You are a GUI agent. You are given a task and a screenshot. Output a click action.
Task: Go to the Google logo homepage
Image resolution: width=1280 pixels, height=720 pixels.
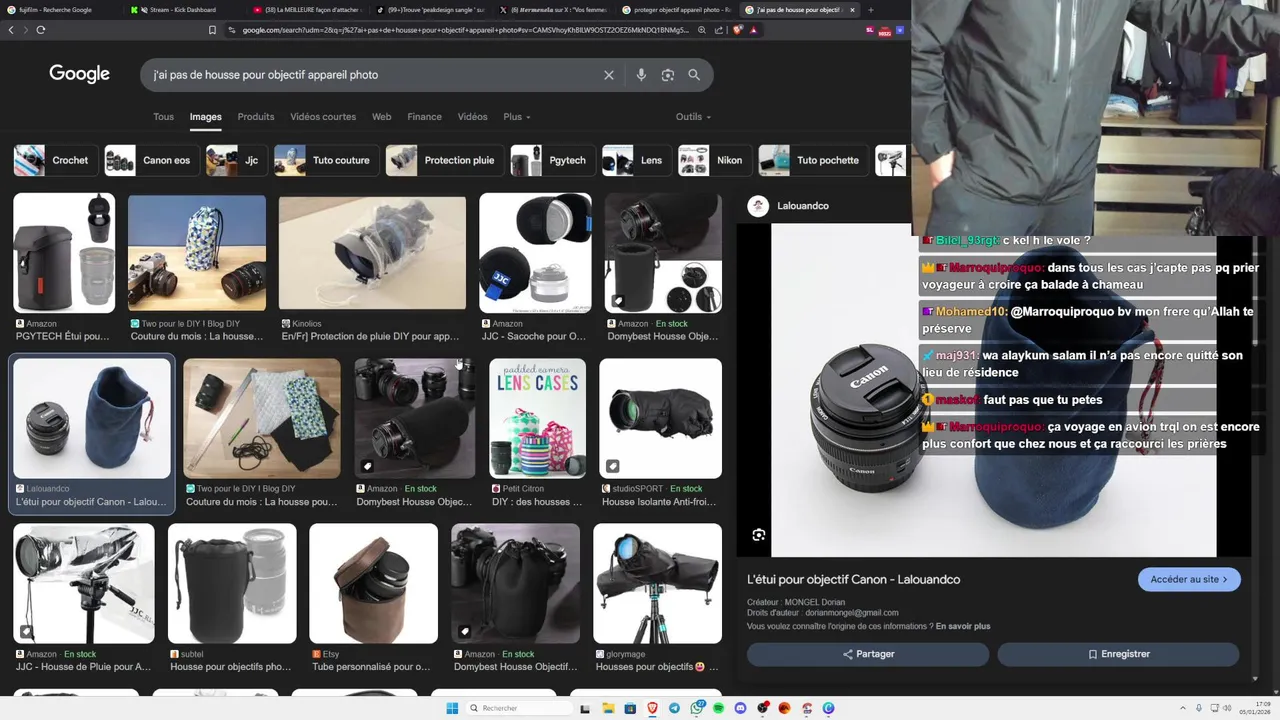(79, 74)
